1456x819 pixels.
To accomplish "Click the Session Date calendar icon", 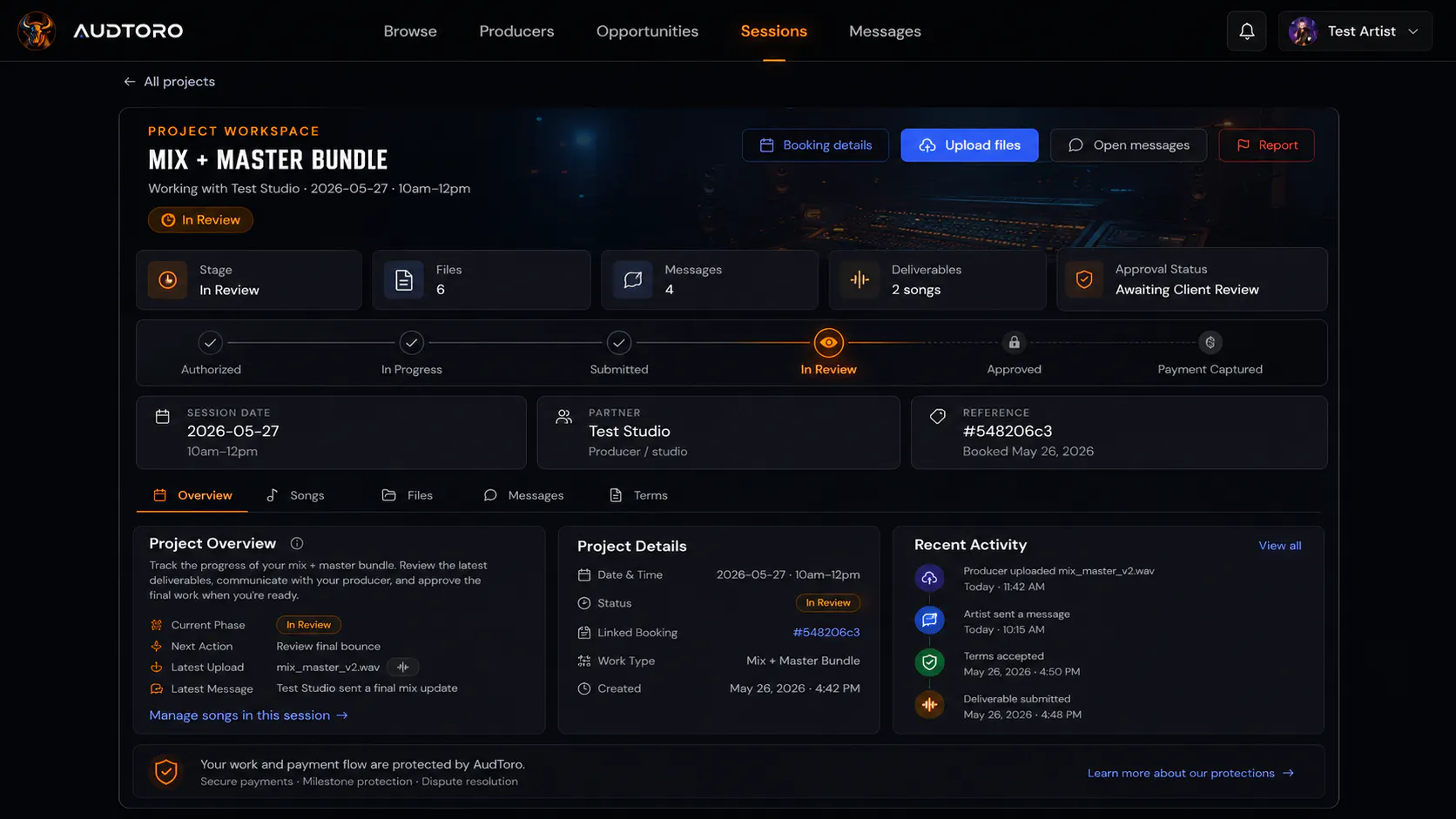I will pos(162,416).
